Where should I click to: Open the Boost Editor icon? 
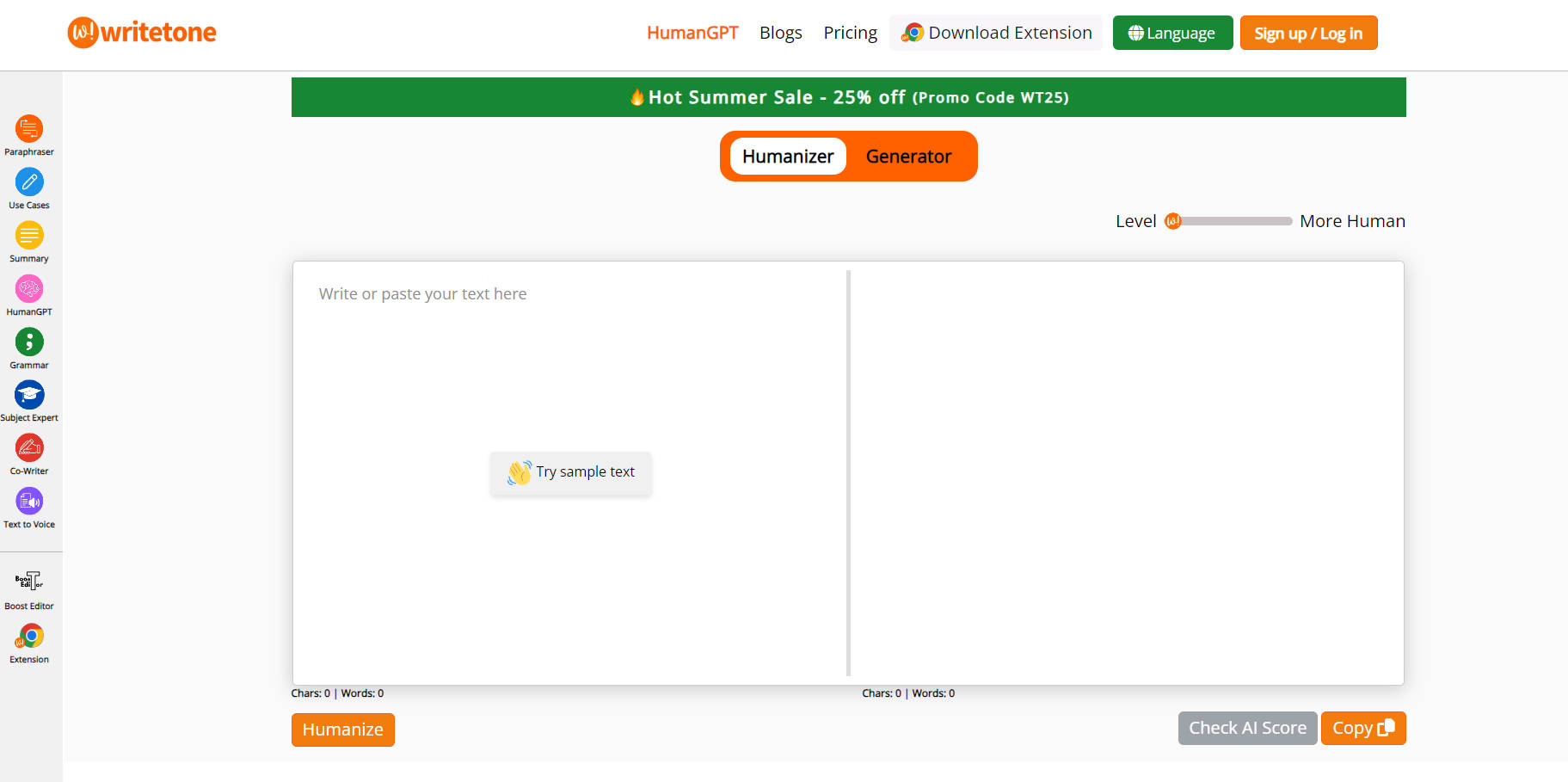click(x=29, y=581)
